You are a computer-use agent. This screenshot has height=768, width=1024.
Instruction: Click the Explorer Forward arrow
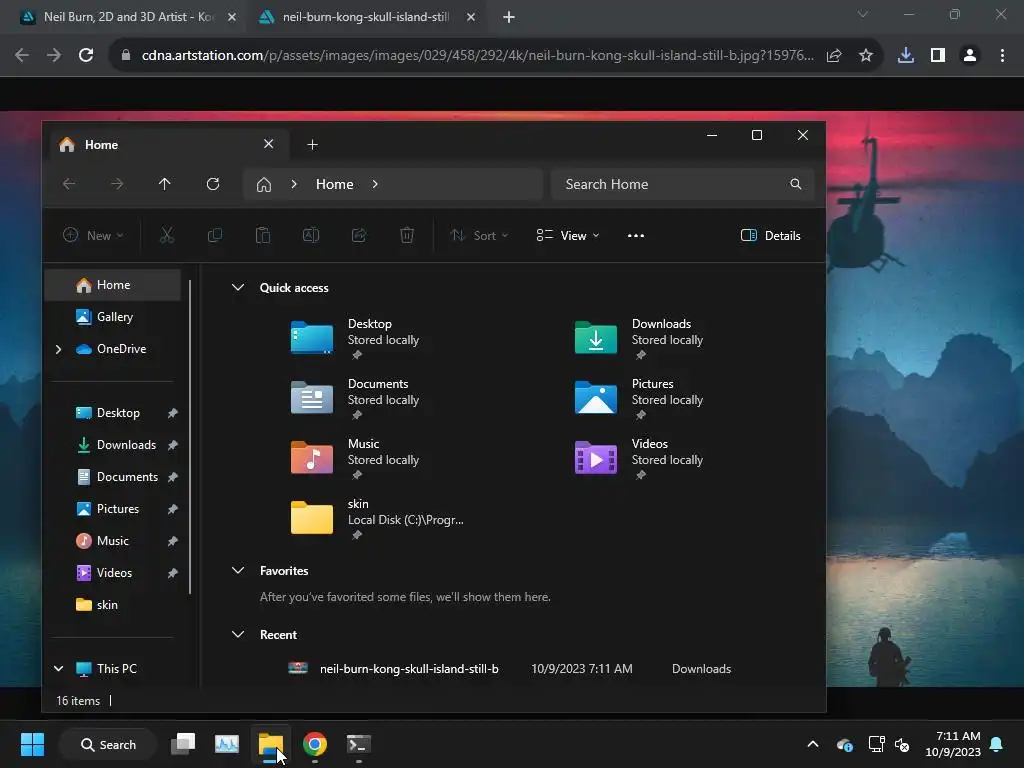(117, 184)
